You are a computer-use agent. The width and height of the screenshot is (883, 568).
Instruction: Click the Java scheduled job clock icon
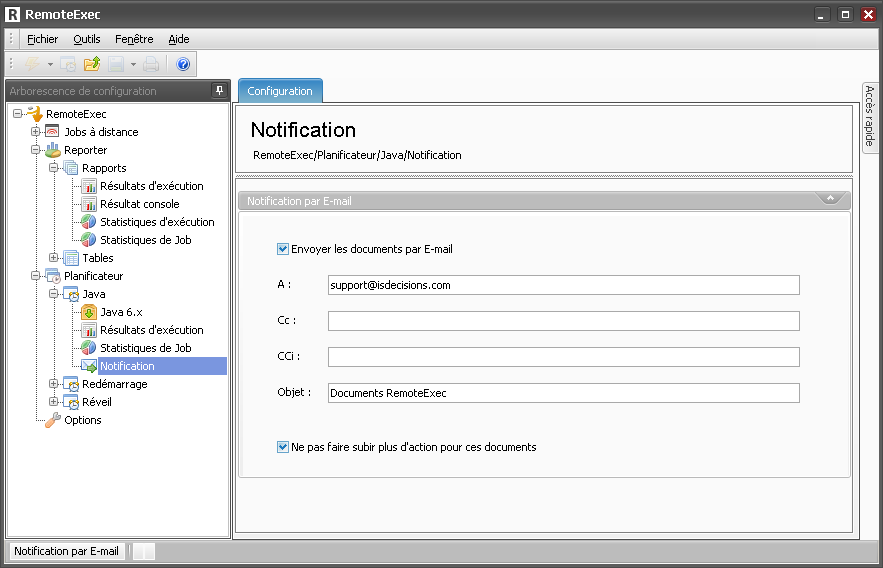click(x=71, y=294)
